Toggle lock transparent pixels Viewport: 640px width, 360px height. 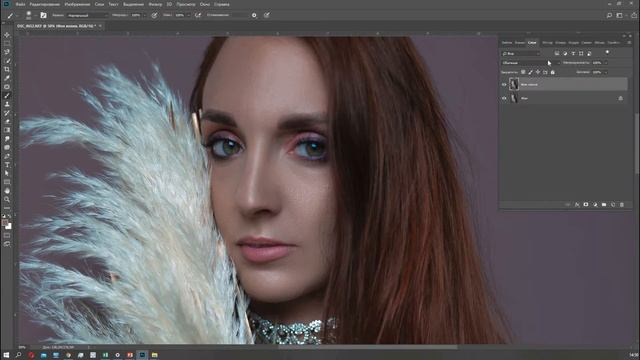(523, 72)
